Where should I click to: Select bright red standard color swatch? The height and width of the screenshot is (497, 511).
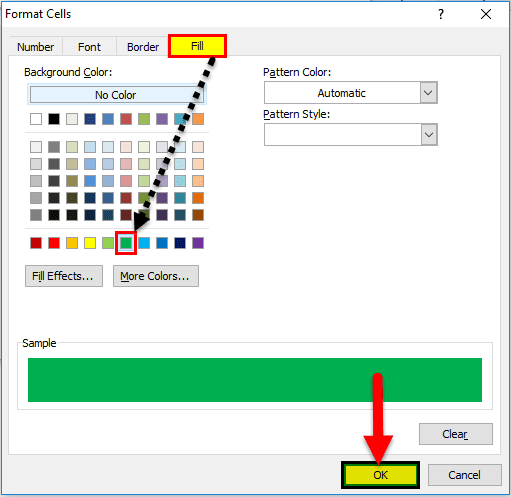(x=54, y=243)
